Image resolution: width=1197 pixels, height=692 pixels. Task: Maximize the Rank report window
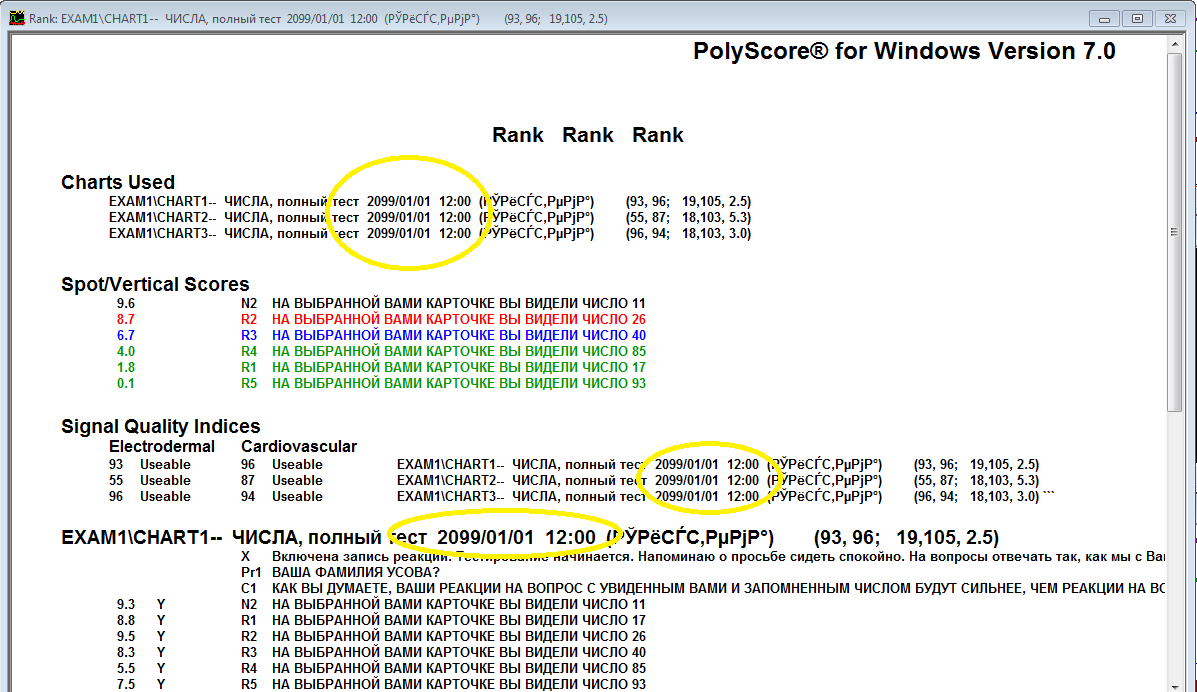[x=1137, y=18]
